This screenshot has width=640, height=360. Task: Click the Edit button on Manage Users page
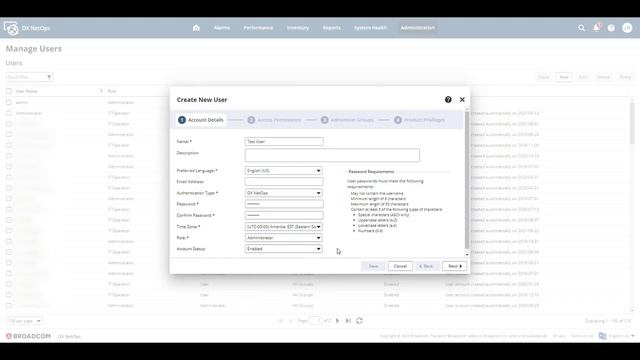pyautogui.click(x=582, y=77)
